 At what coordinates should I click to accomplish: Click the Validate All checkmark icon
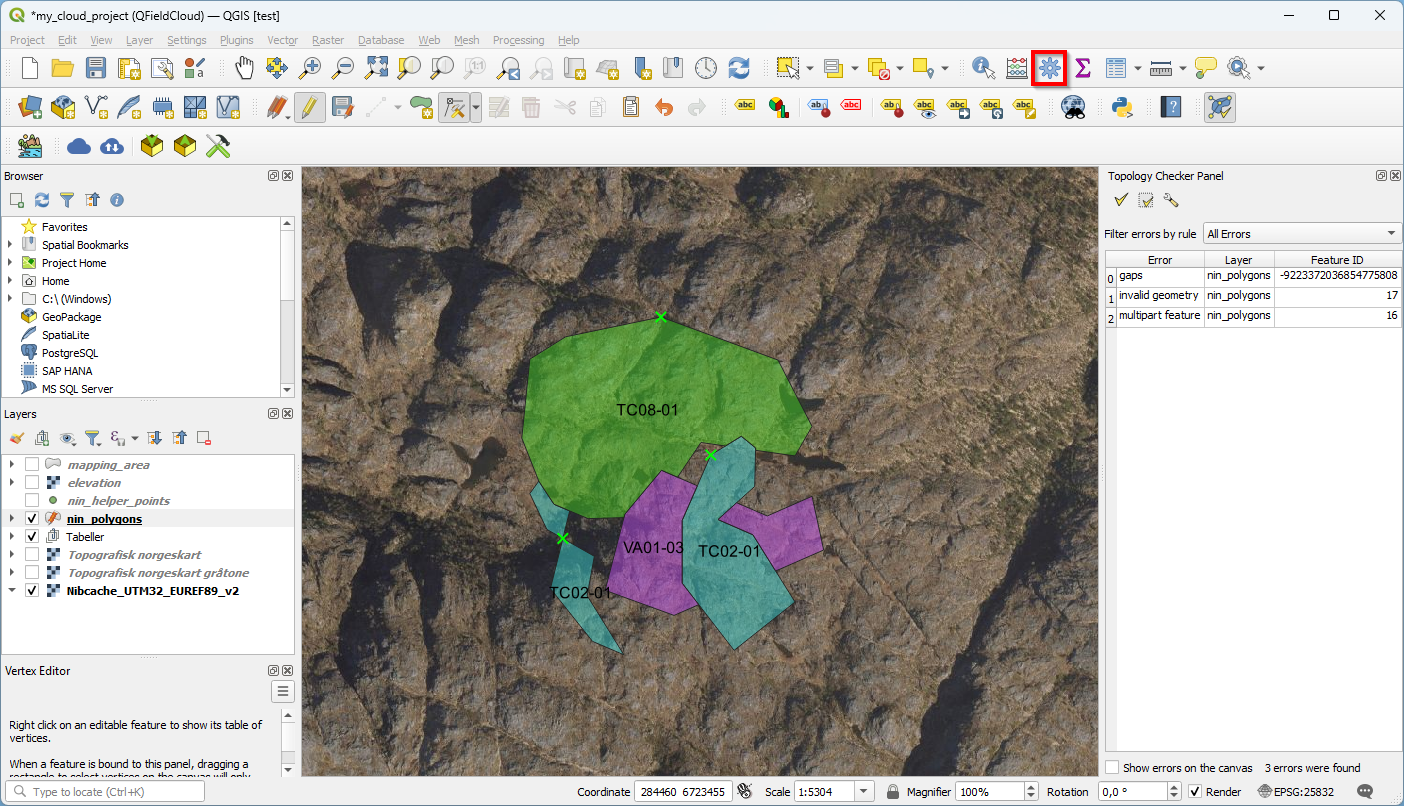coord(1121,200)
